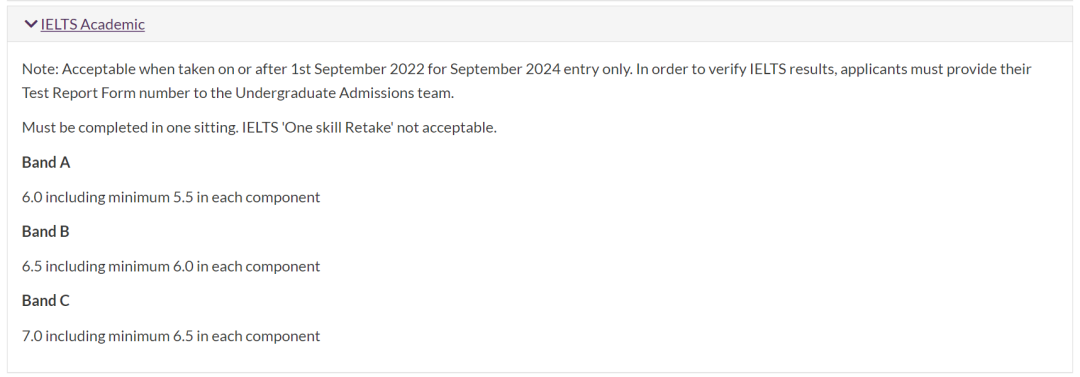The height and width of the screenshot is (377, 1080).
Task: Select the Band A heading
Action: pos(46,163)
